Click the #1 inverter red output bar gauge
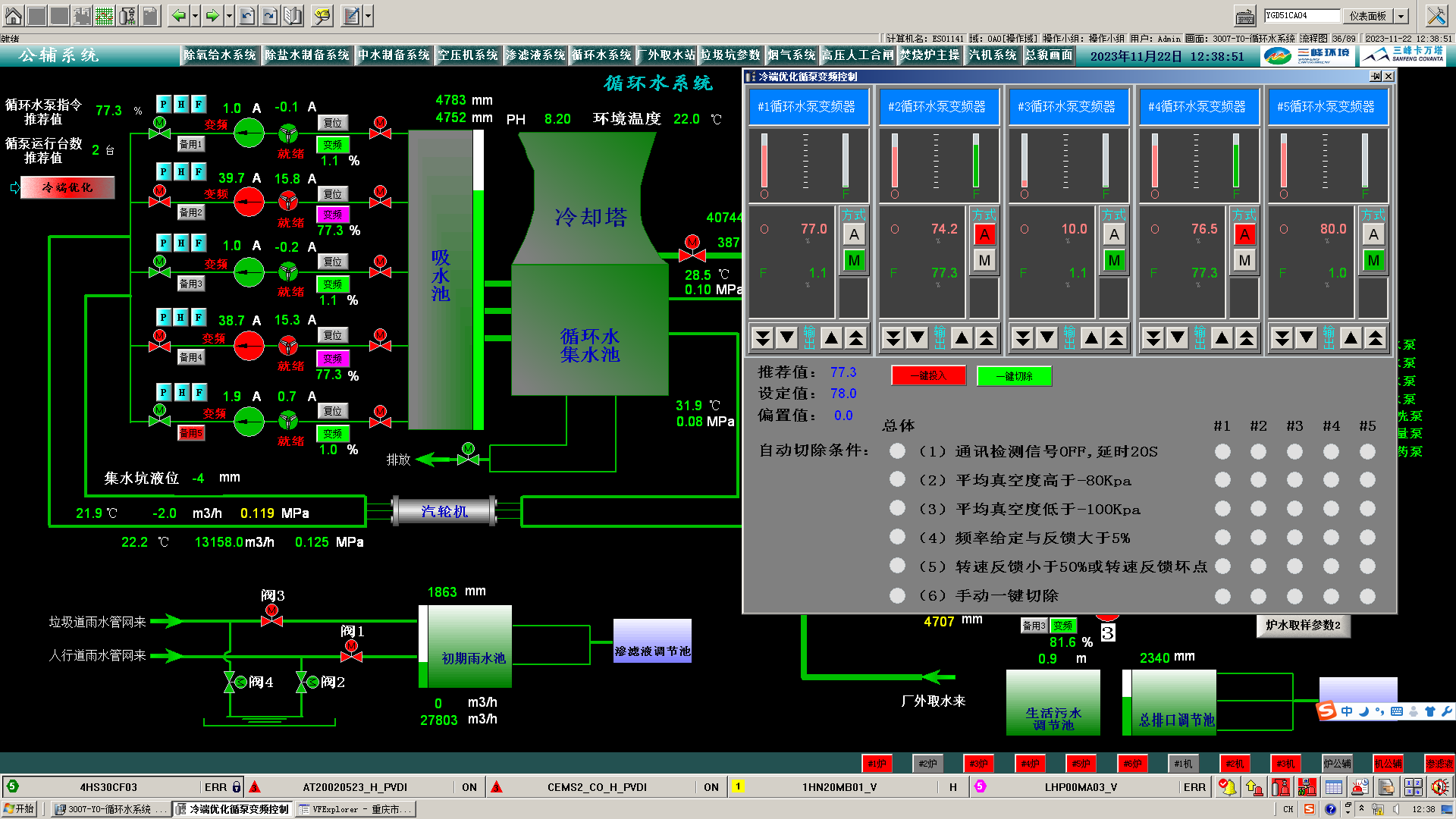This screenshot has height=819, width=1456. (x=764, y=161)
